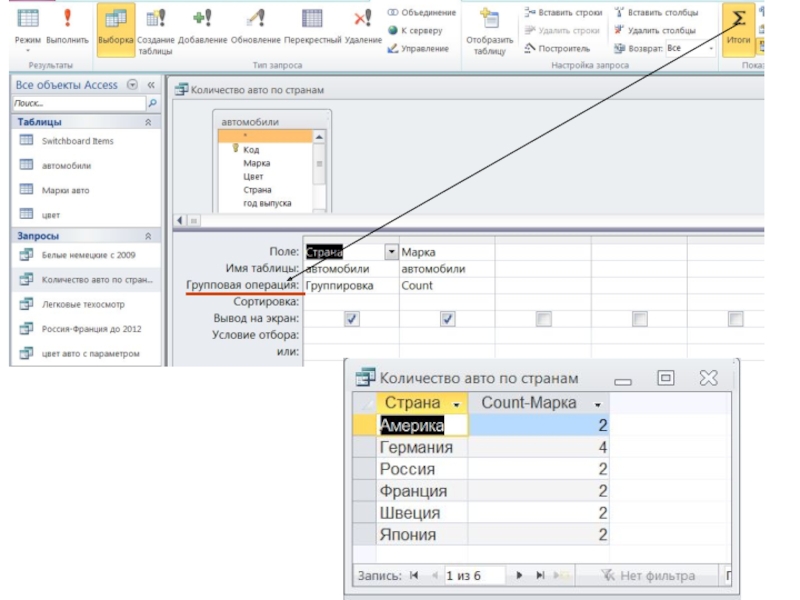800x600 pixels.
Task: Collapse the navigation pane with double chevron
Action: pos(151,85)
